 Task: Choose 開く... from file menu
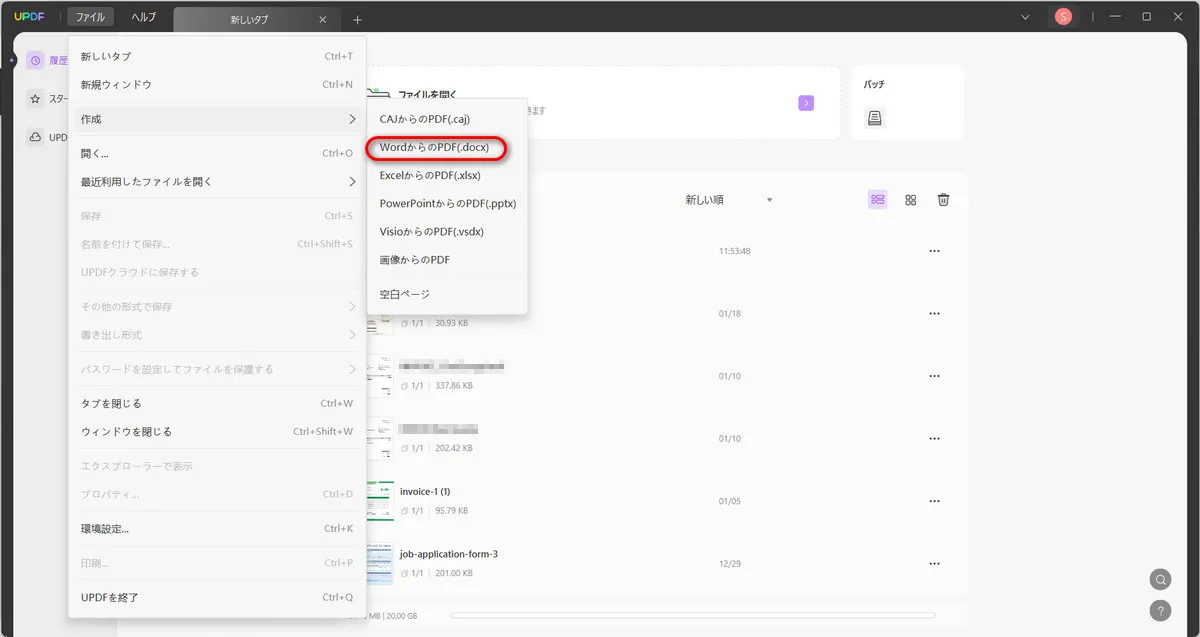(217, 154)
